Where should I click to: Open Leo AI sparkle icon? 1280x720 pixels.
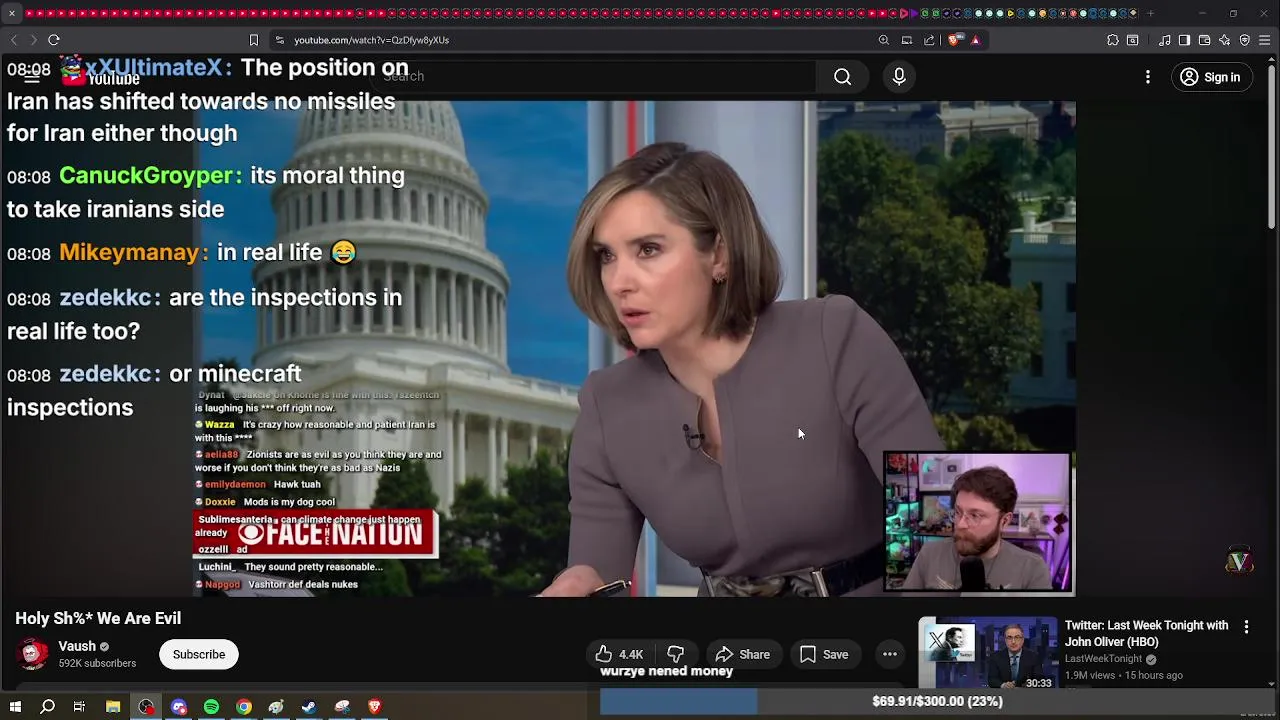click(1225, 40)
